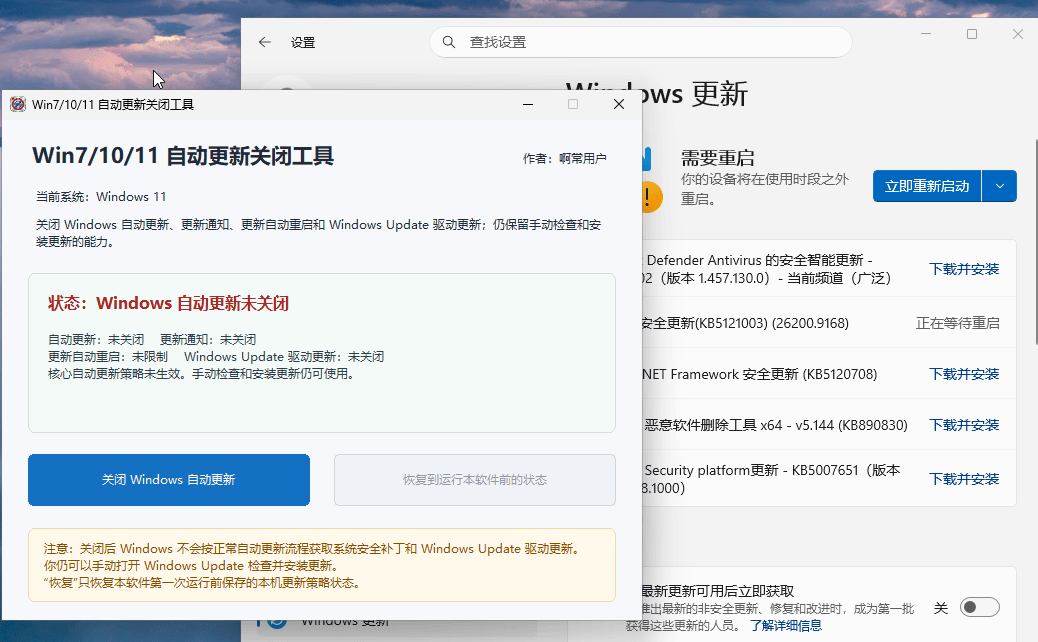Click the search magnifier icon in Settings
Image resolution: width=1038 pixels, height=642 pixels.
click(x=449, y=42)
